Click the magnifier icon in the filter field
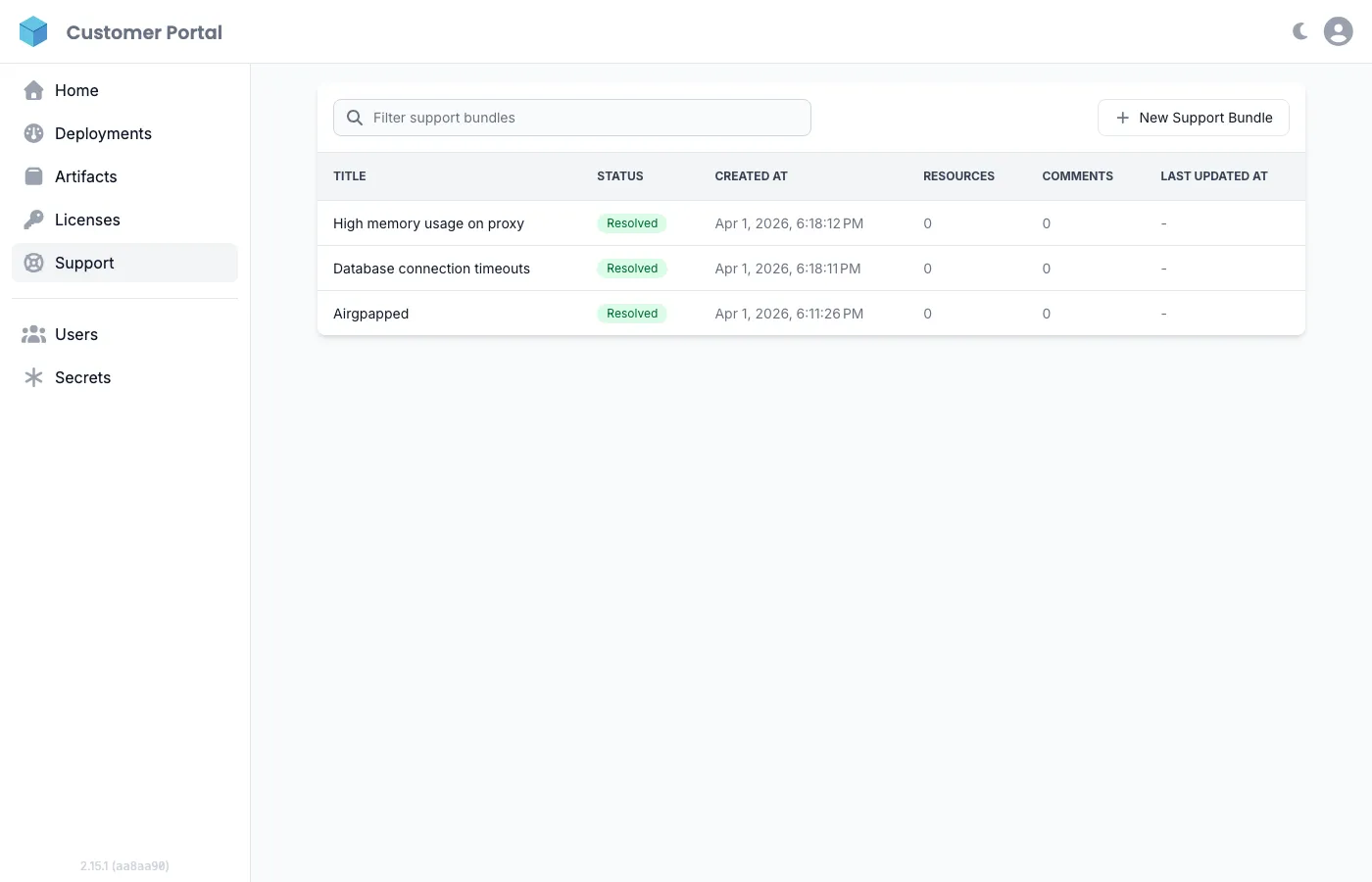The height and width of the screenshot is (882, 1372). pos(354,117)
